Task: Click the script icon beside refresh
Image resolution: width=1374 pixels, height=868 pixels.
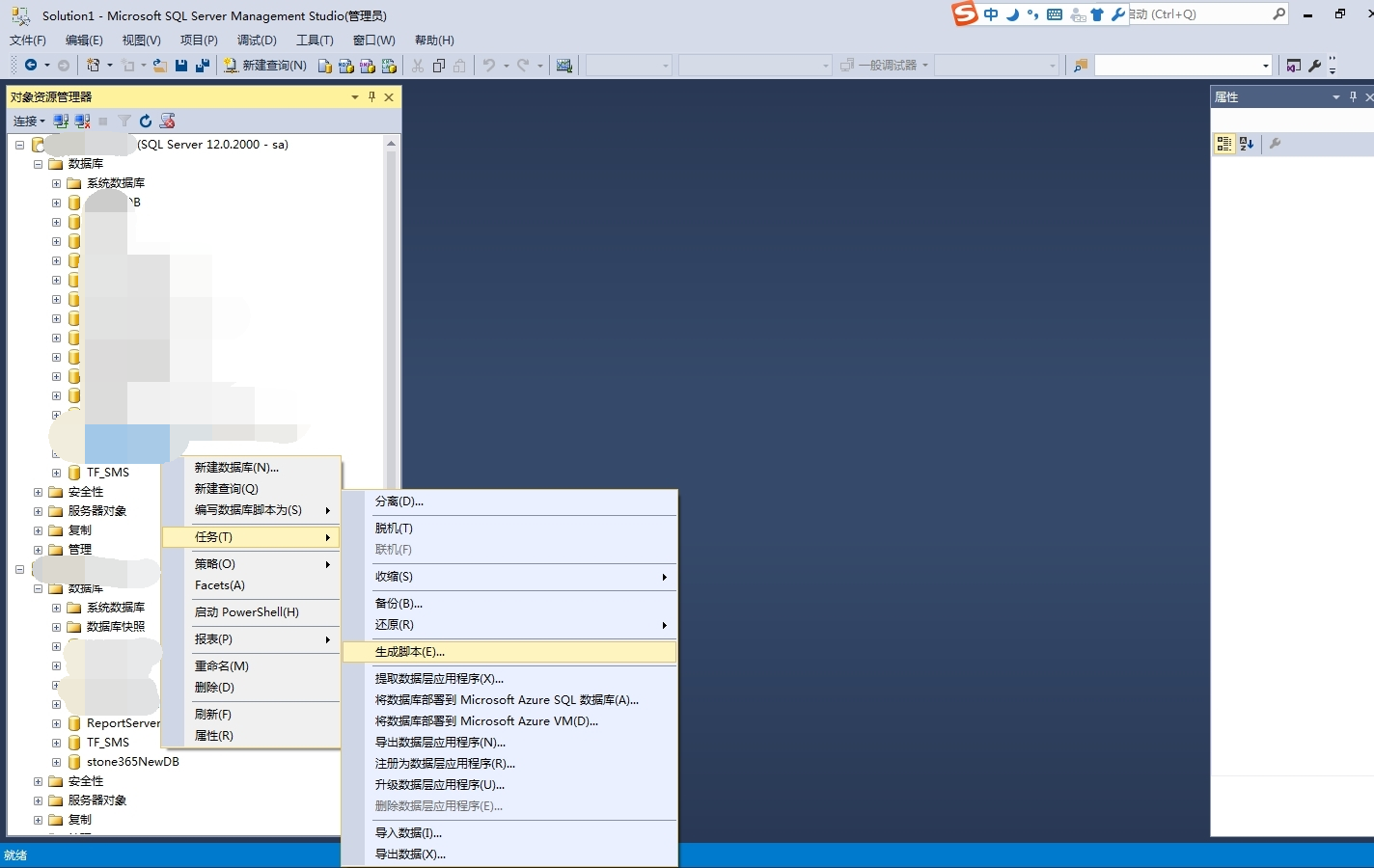Action: click(167, 121)
